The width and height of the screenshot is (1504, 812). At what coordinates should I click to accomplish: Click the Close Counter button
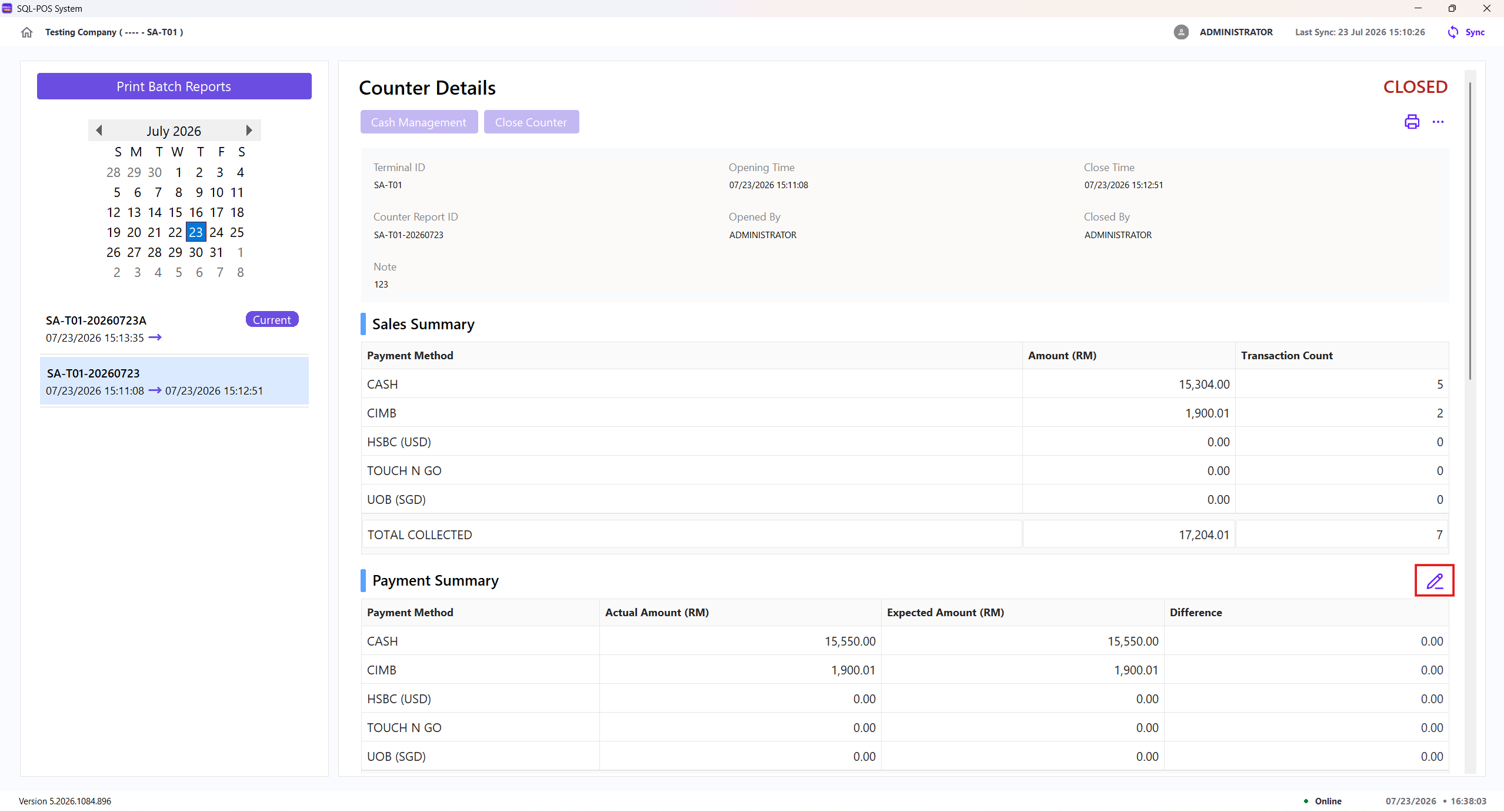531,122
